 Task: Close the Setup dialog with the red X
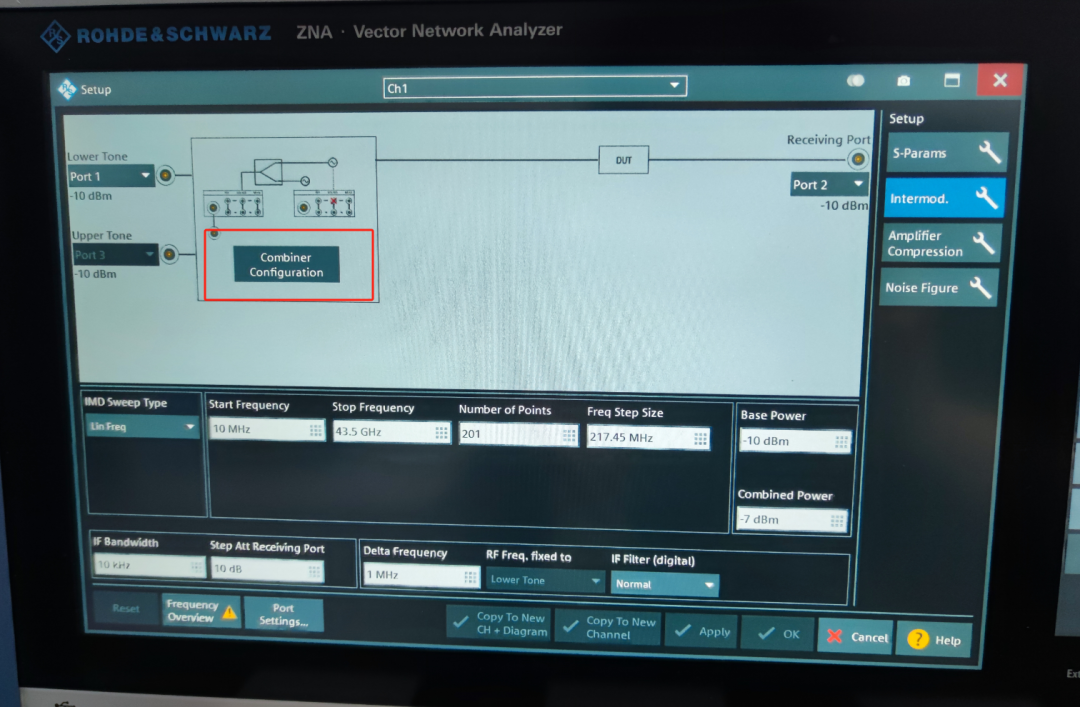[1000, 81]
